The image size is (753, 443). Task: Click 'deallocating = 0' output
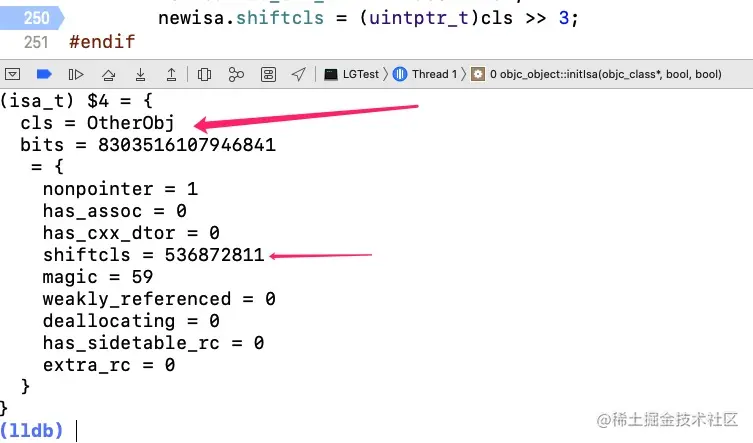click(x=131, y=321)
